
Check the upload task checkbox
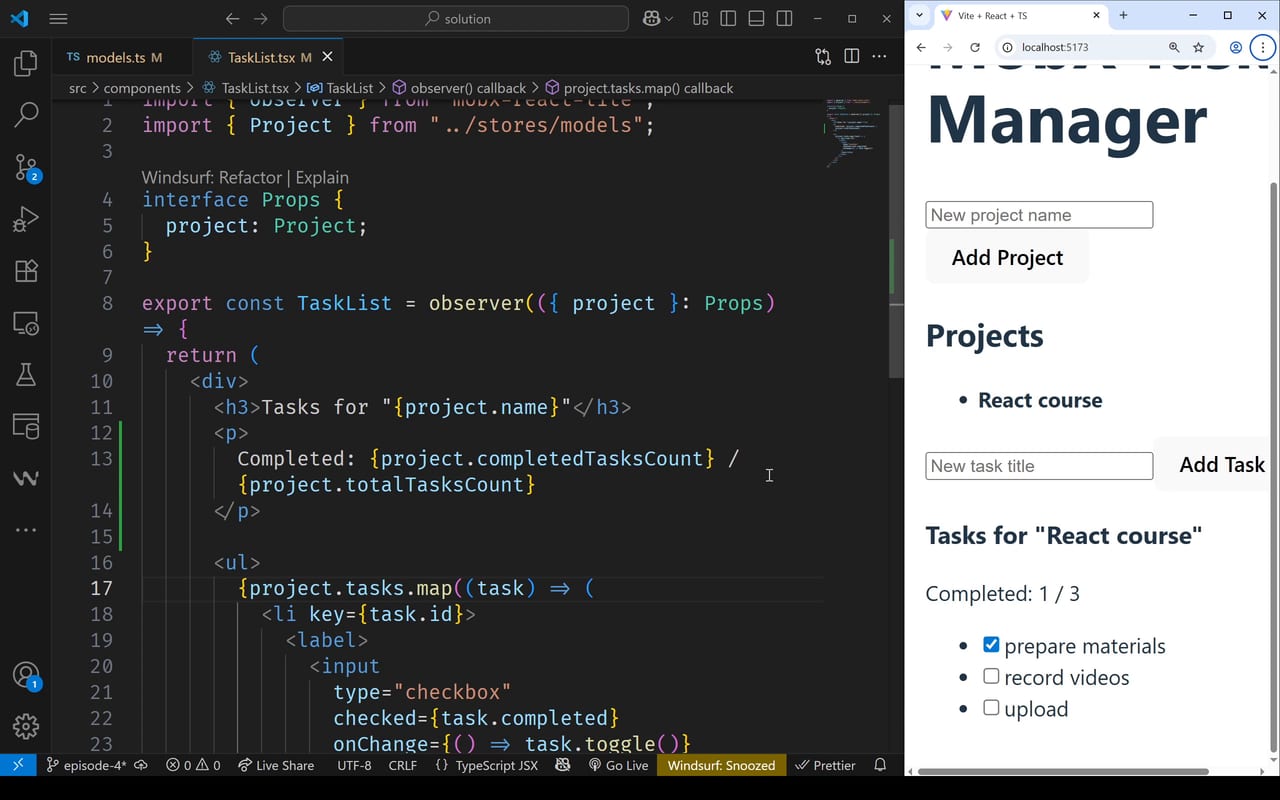tap(991, 707)
